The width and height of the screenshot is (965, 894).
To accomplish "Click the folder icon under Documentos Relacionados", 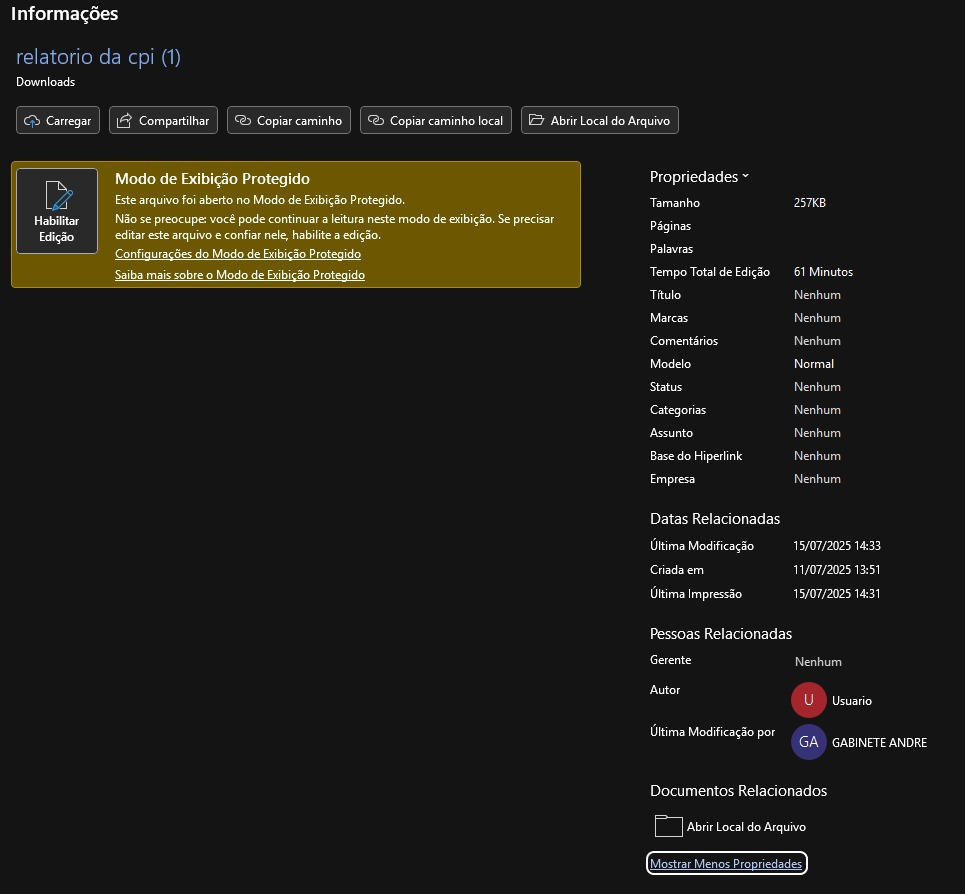I will click(667, 826).
